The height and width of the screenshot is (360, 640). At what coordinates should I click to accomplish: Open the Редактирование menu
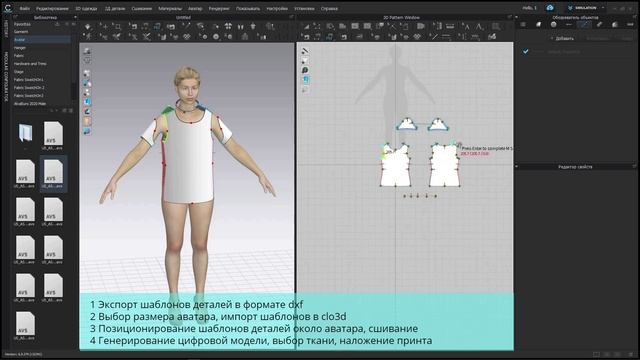[x=52, y=8]
